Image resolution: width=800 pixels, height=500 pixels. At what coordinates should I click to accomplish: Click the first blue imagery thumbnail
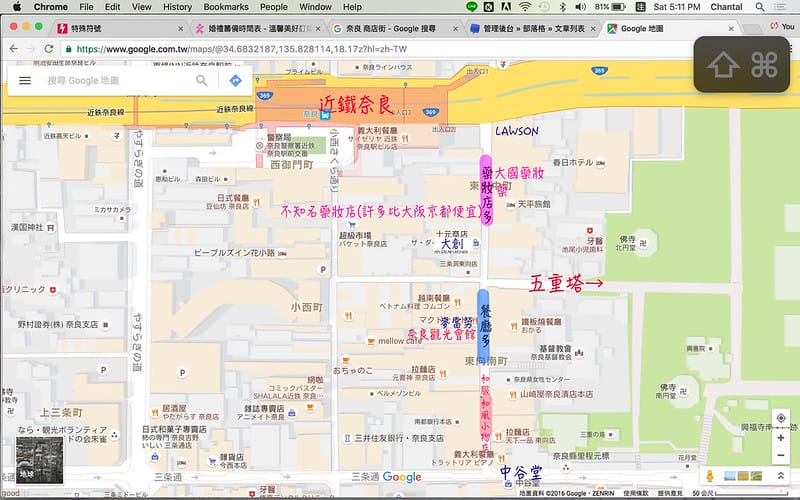(x=730, y=476)
